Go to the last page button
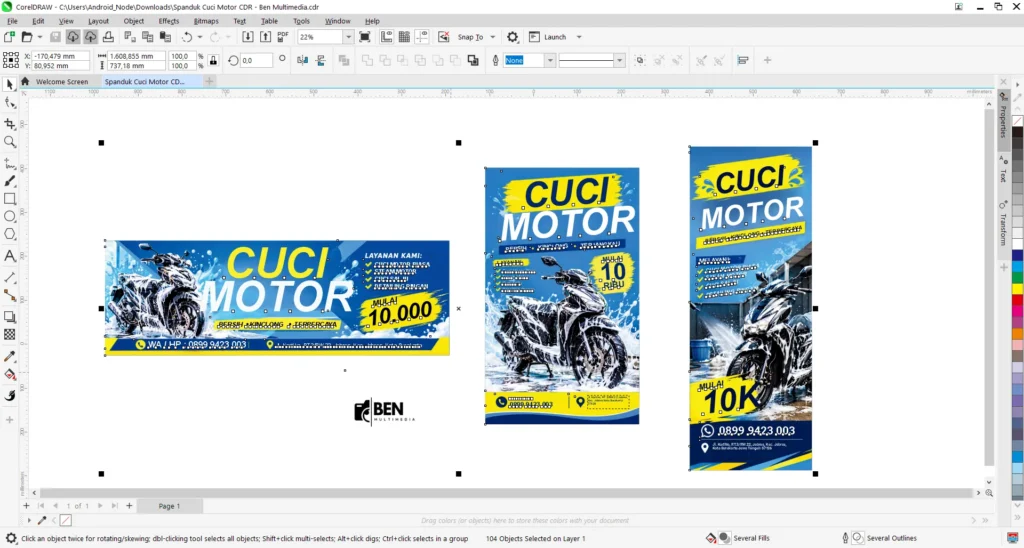 click(115, 506)
